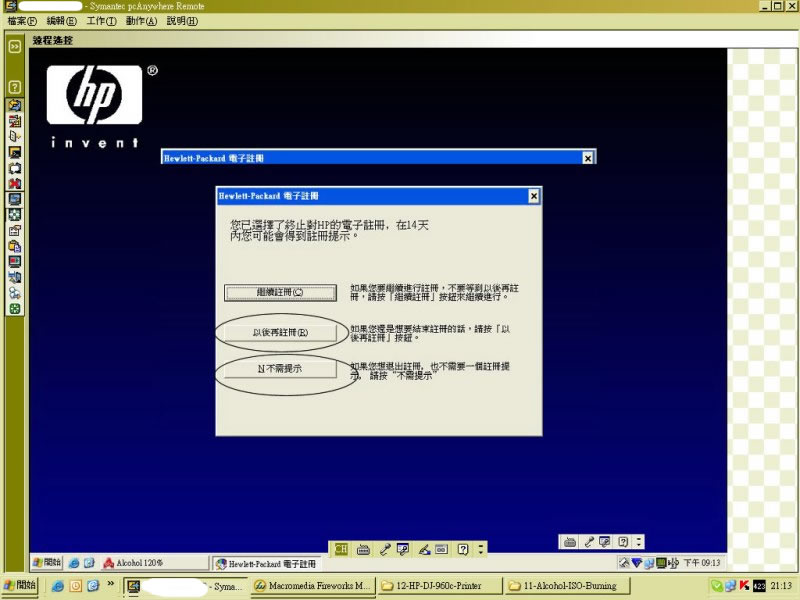Click keyboard icon on right floating language bar
This screenshot has width=800, height=600.
click(x=570, y=542)
